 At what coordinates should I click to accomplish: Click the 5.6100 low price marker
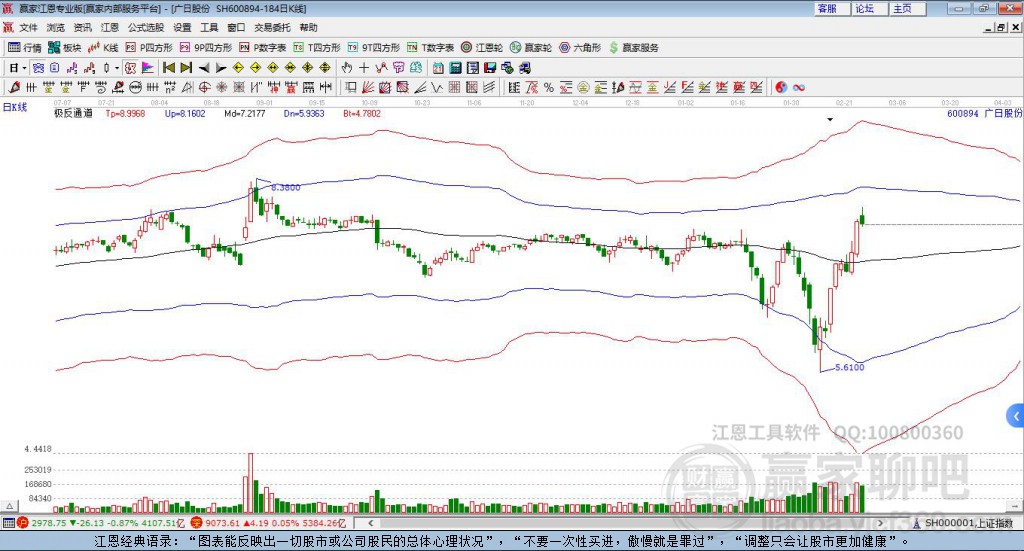pyautogui.click(x=850, y=368)
